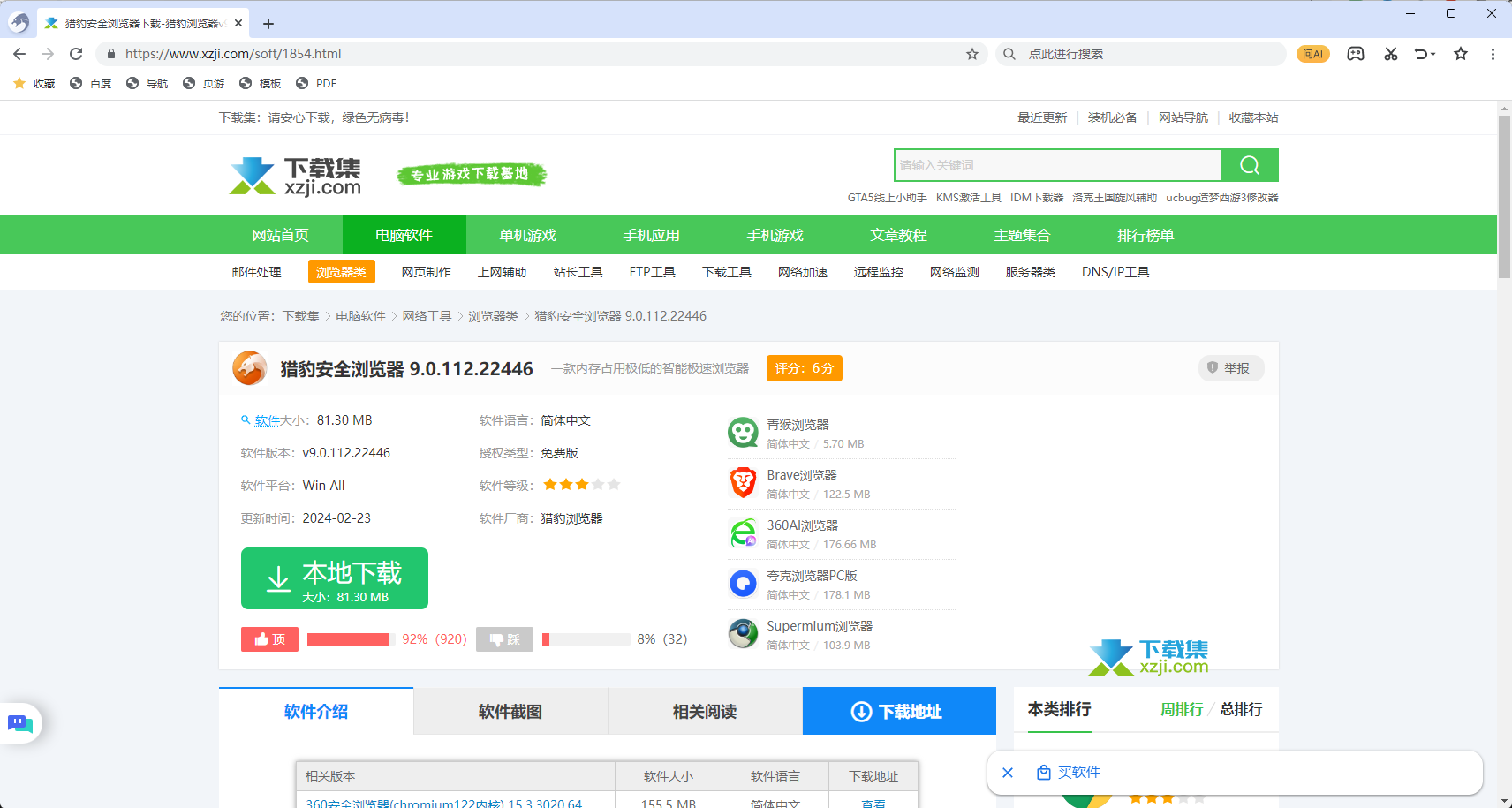Open the 夸克浏览器PC版 icon
Screen dimensions: 1512x808
(x=744, y=585)
